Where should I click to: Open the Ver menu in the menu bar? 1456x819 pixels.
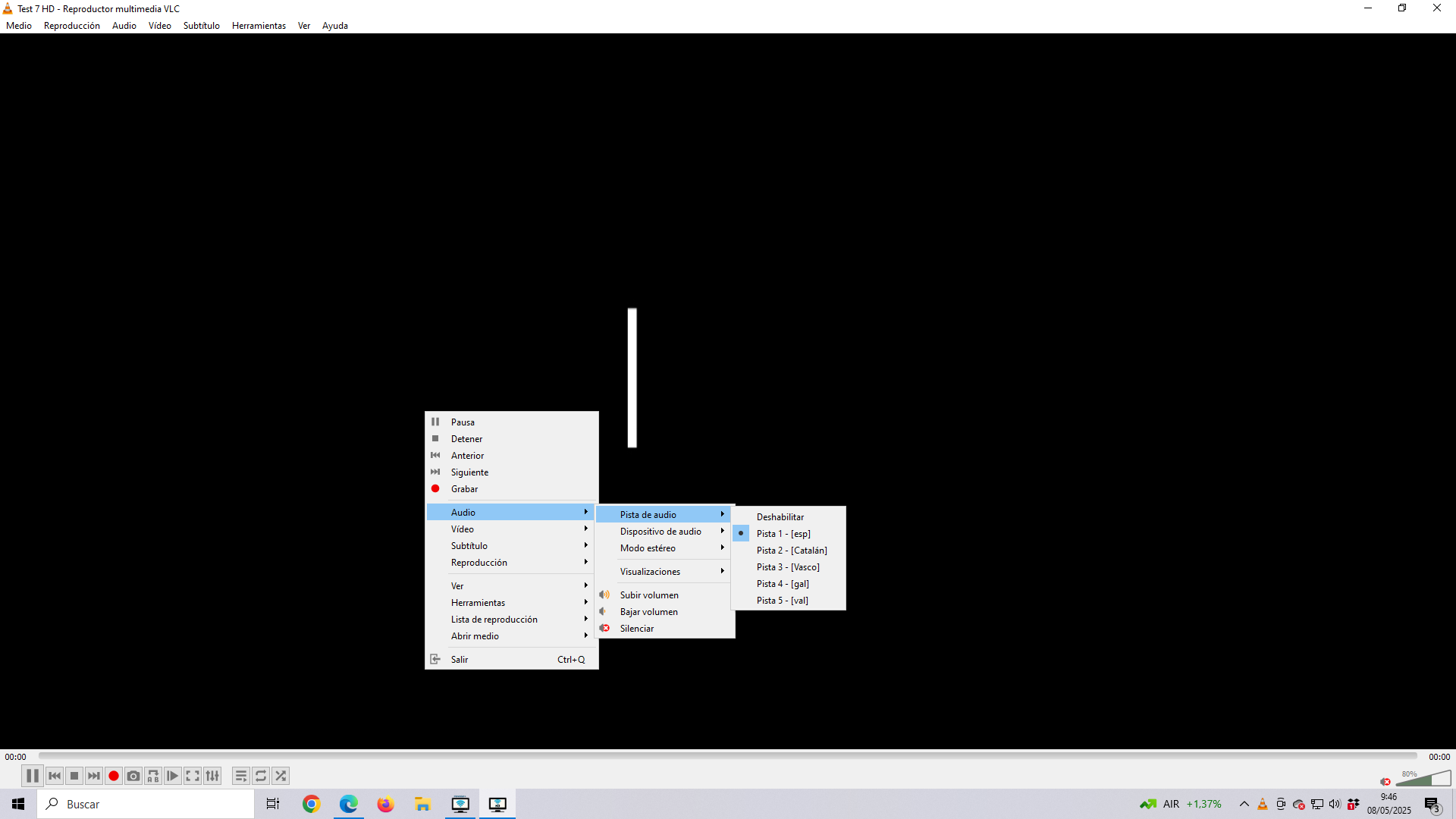pyautogui.click(x=304, y=26)
